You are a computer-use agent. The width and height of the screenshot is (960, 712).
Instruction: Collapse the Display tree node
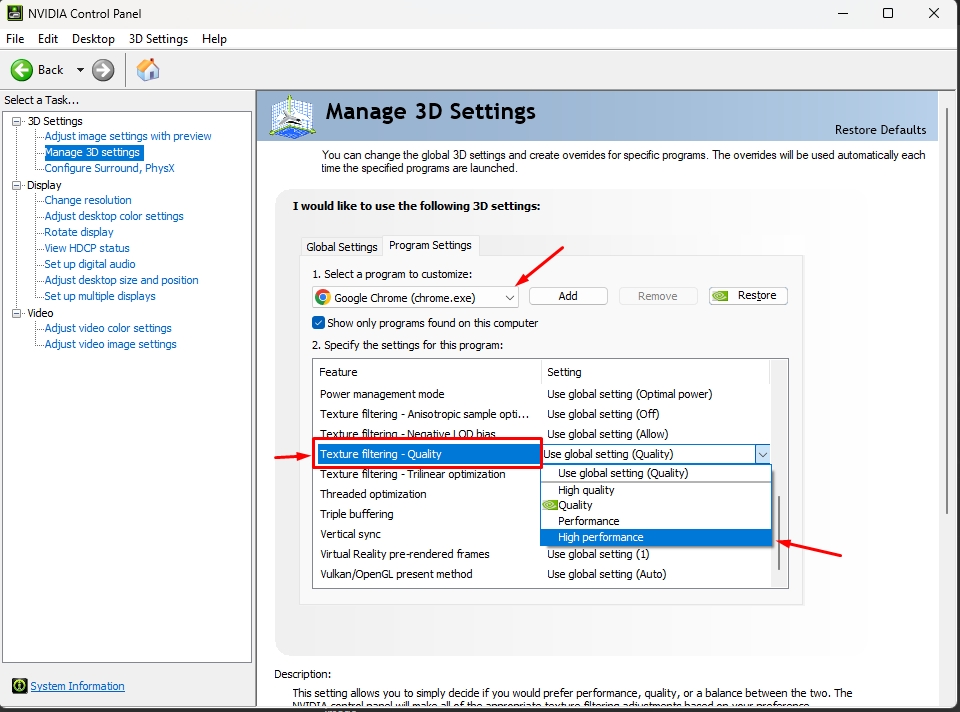pyautogui.click(x=16, y=185)
